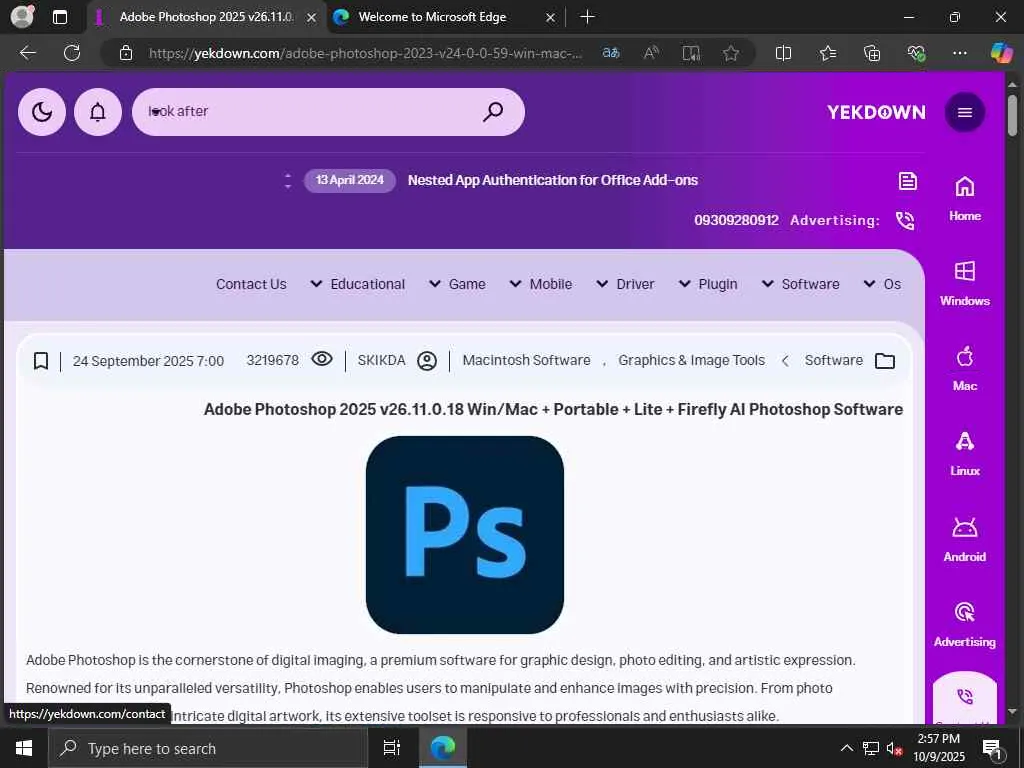The height and width of the screenshot is (768, 1024).
Task: Open Android category in sidebar
Action: (x=965, y=539)
